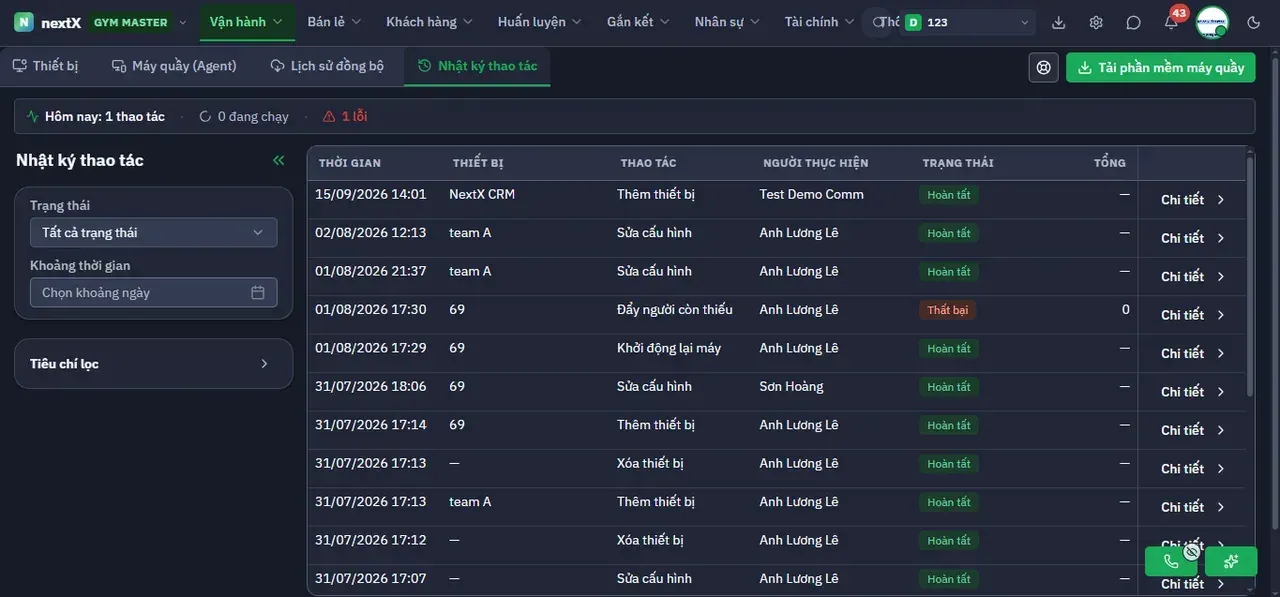This screenshot has height=597, width=1280.
Task: Click the green phone call button
Action: (1171, 561)
